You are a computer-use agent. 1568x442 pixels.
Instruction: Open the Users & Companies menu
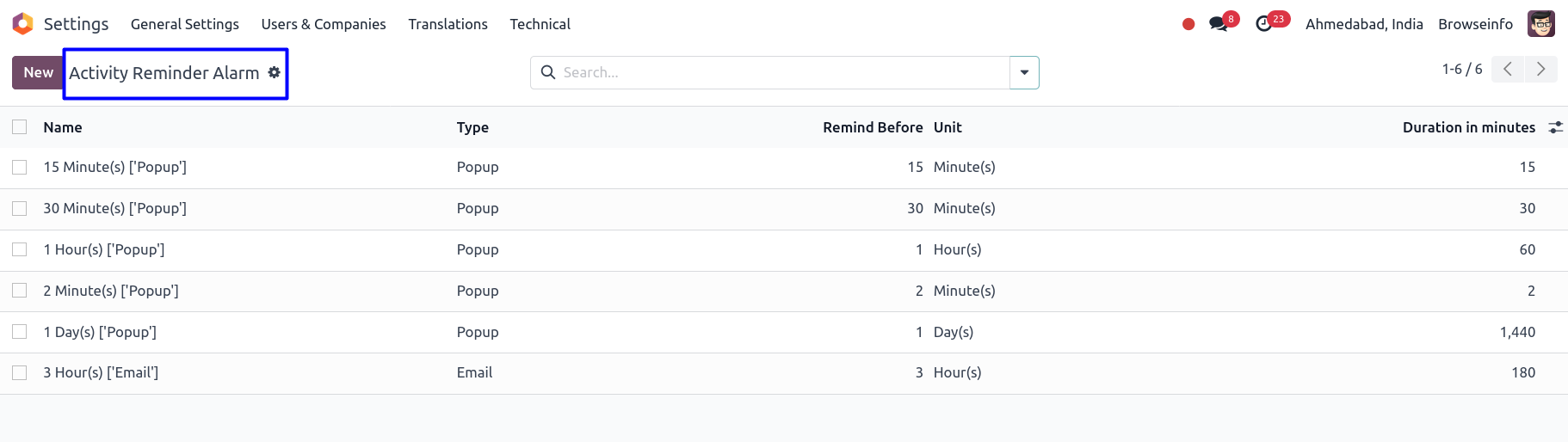[x=324, y=24]
